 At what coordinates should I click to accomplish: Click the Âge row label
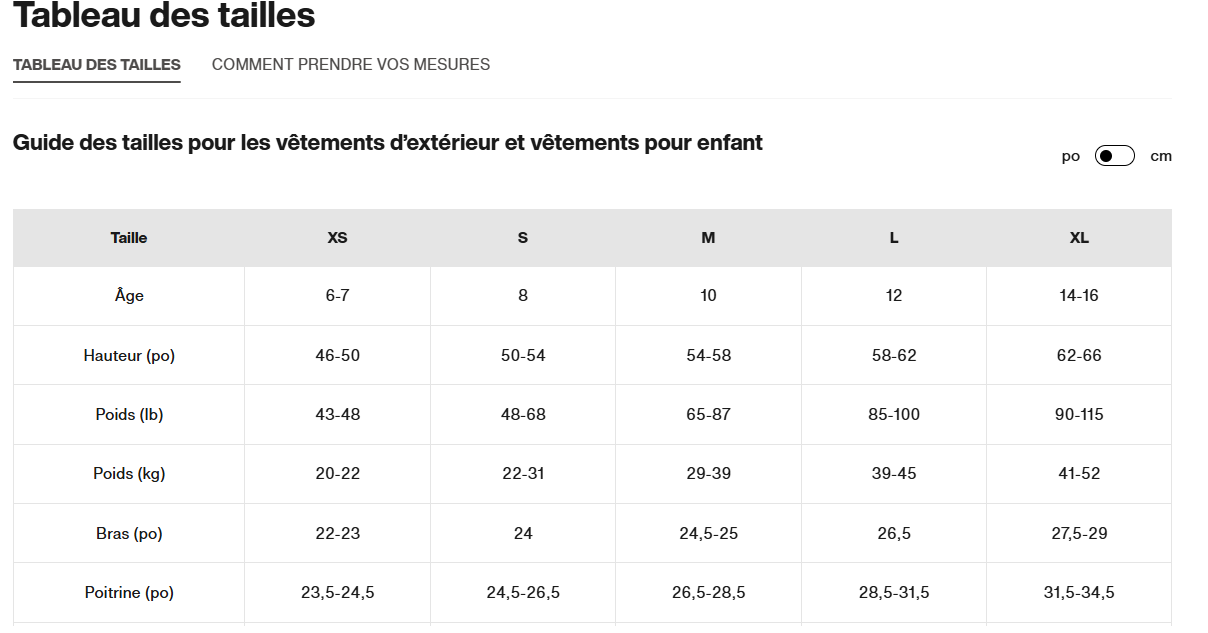(129, 296)
